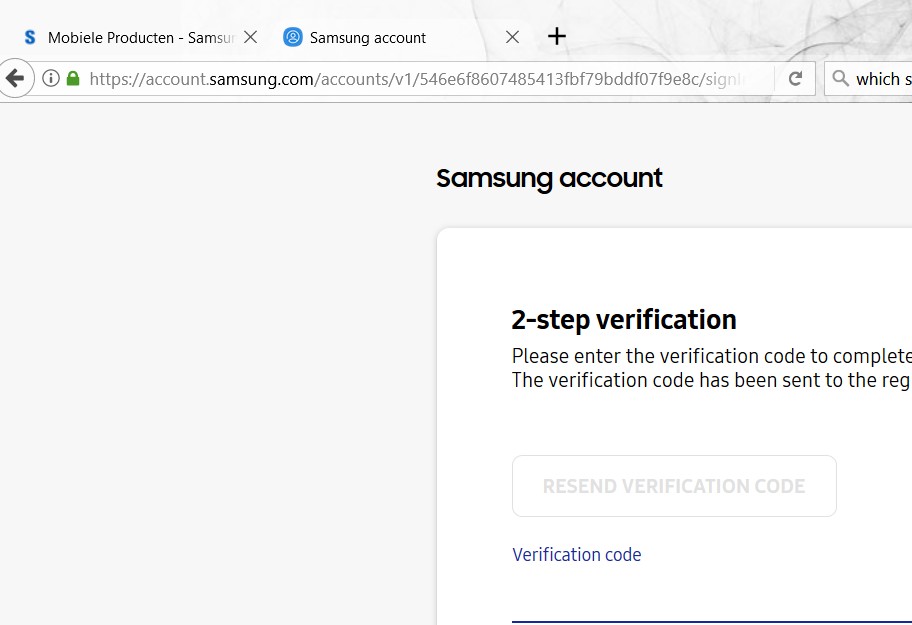Reload the current page
912x625 pixels.
795,78
